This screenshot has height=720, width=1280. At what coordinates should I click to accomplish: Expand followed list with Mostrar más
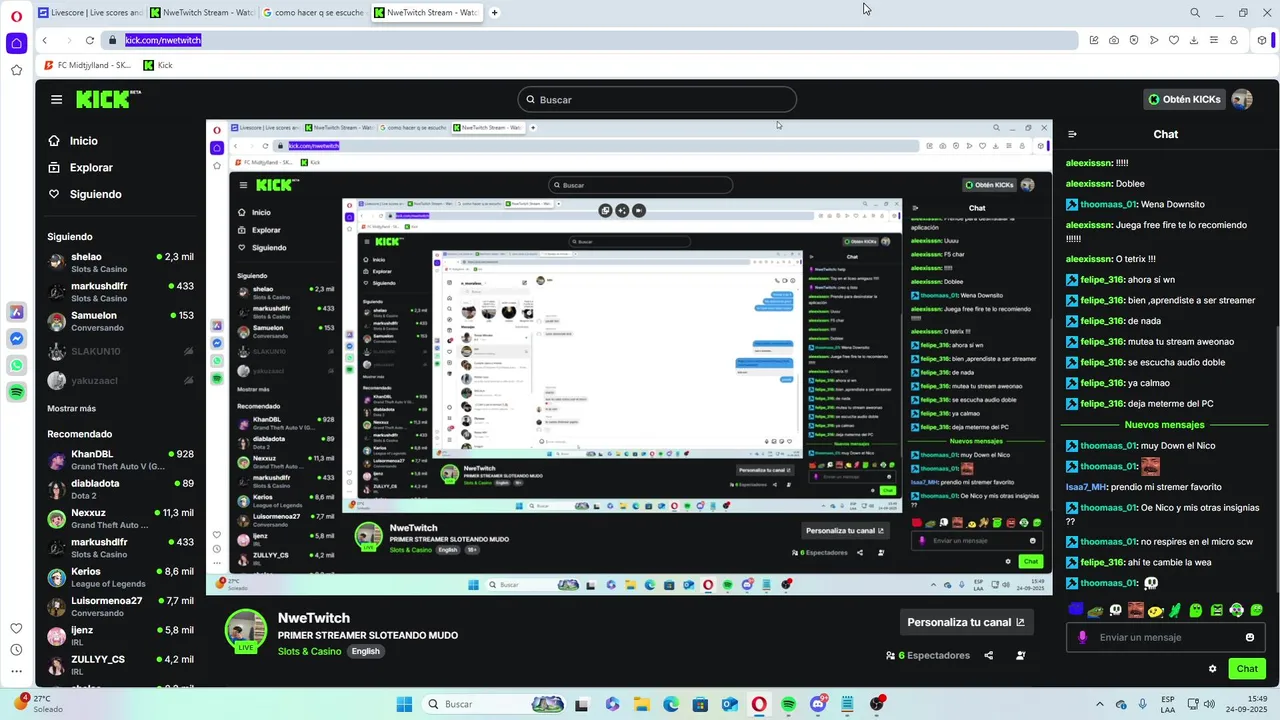point(72,409)
